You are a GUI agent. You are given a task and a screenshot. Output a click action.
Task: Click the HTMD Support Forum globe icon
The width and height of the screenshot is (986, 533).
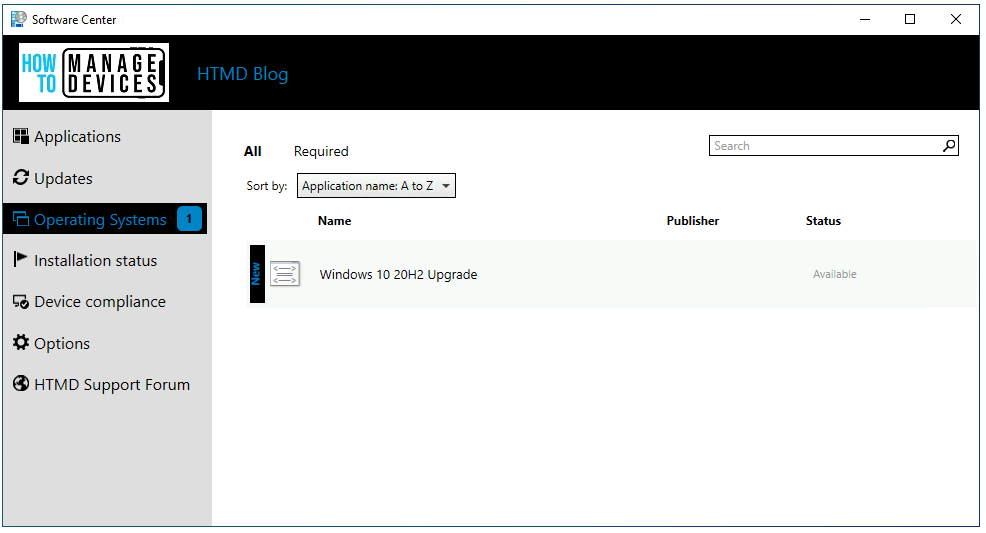pyautogui.click(x=21, y=383)
